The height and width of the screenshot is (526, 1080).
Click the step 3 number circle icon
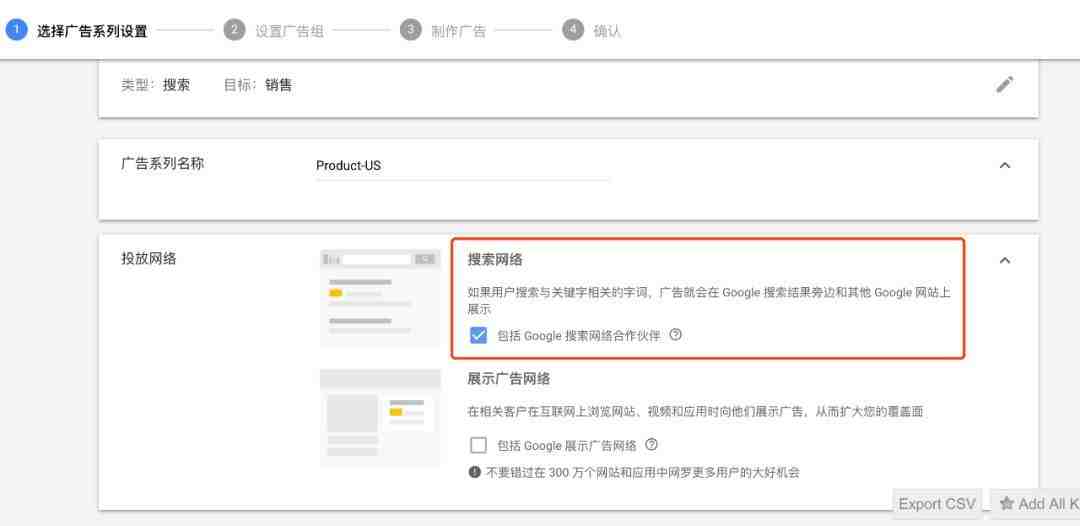tap(411, 30)
